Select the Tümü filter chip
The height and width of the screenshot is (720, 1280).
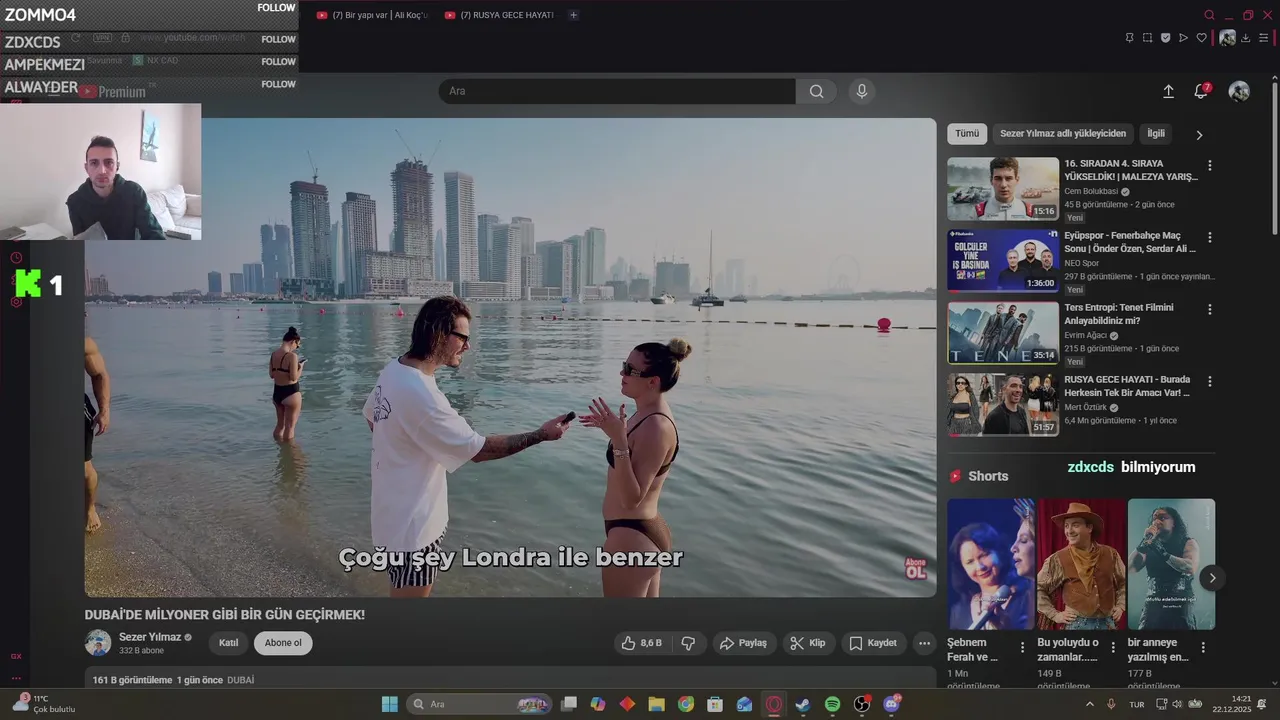967,133
